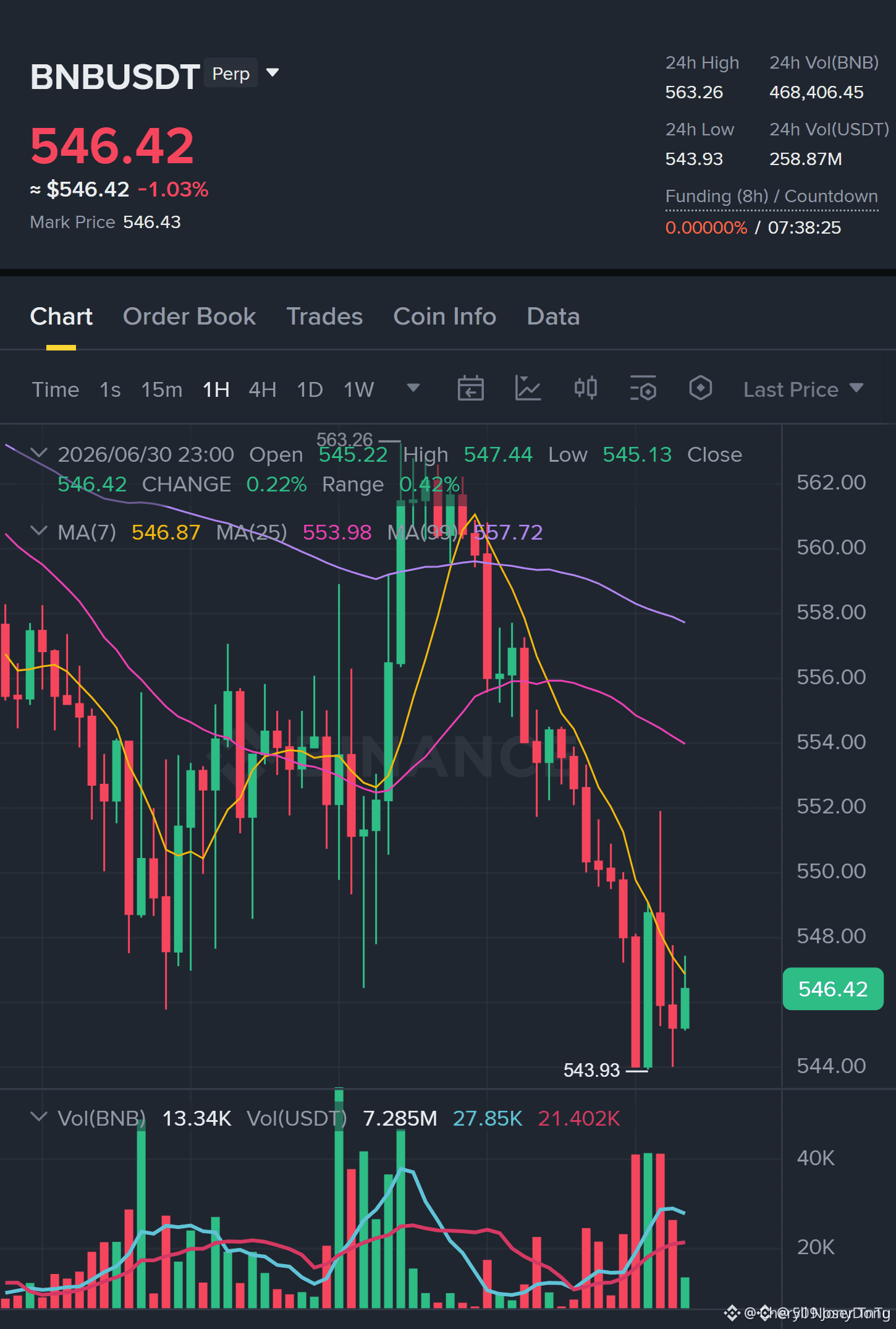Tap the MA(7) 546.87 legend value
The width and height of the screenshot is (896, 1329).
[166, 532]
